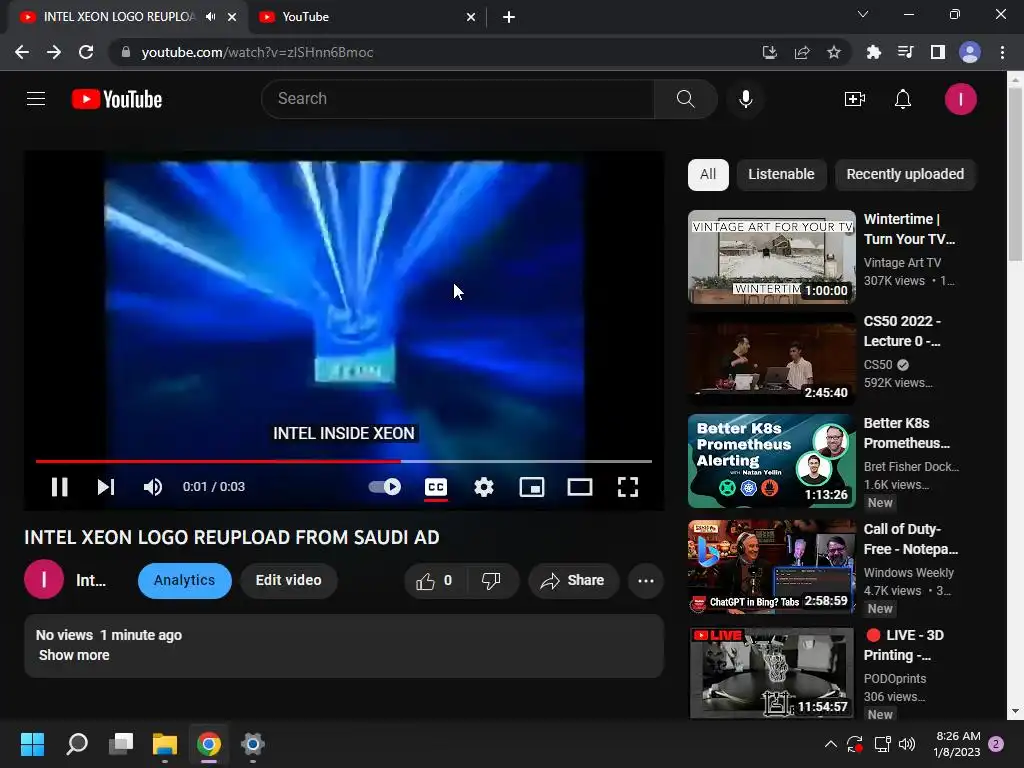Open the Chrome extensions puzzle icon
The height and width of the screenshot is (768, 1024).
tap(873, 52)
